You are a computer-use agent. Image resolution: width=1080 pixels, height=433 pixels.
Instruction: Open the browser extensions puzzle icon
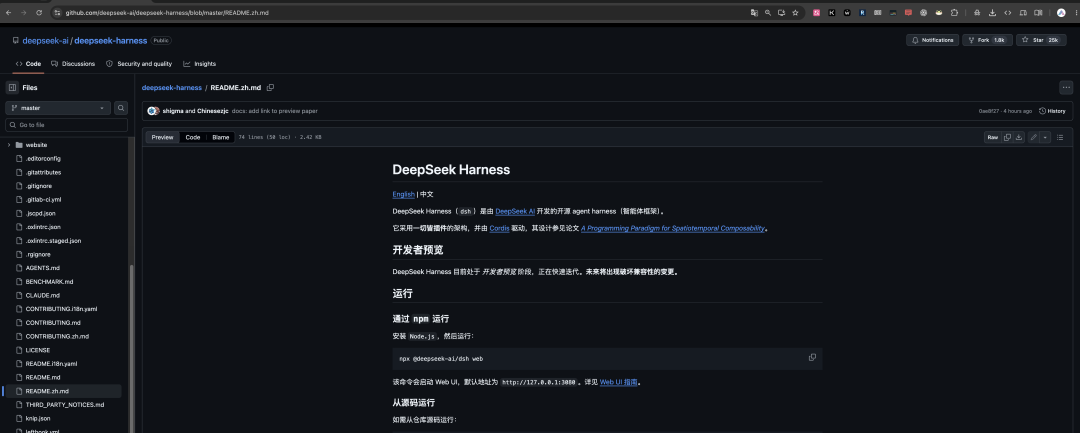pos(954,12)
